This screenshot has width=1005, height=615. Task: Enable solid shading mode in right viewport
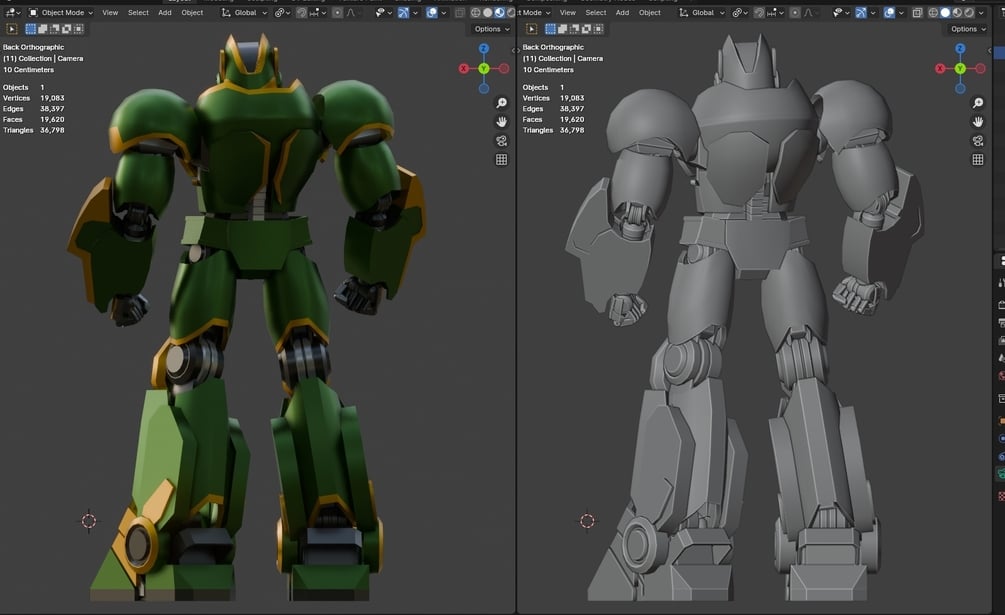pos(945,13)
